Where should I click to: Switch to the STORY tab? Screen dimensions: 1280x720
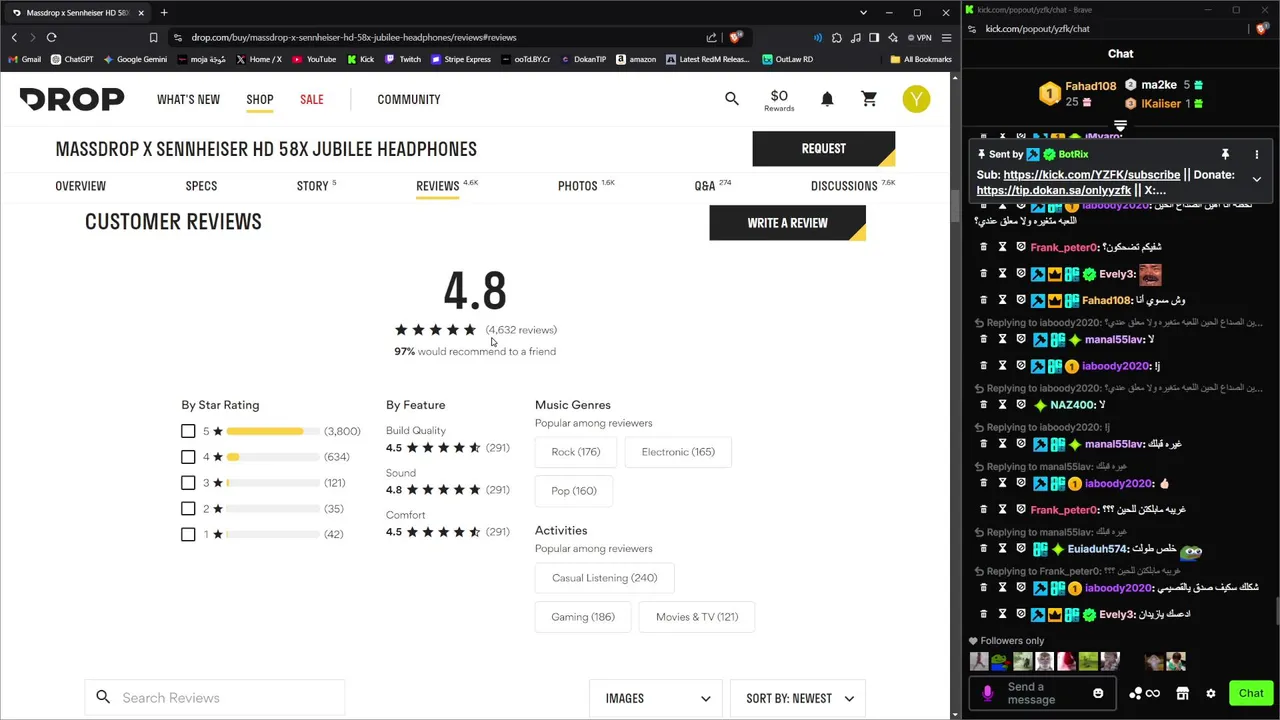point(316,186)
